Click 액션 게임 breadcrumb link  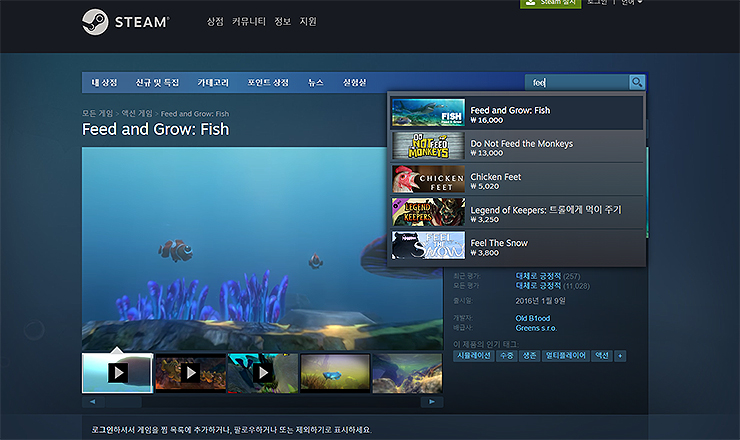[137, 113]
